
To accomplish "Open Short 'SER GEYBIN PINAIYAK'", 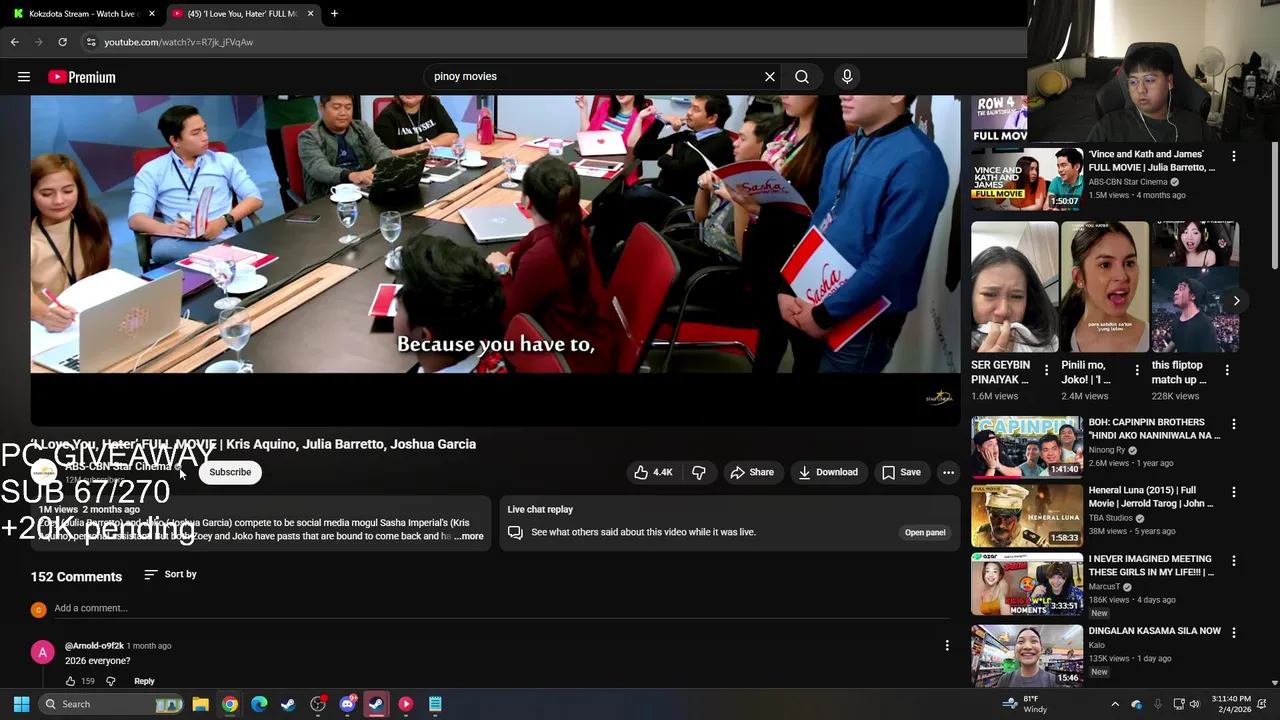I will point(1014,287).
